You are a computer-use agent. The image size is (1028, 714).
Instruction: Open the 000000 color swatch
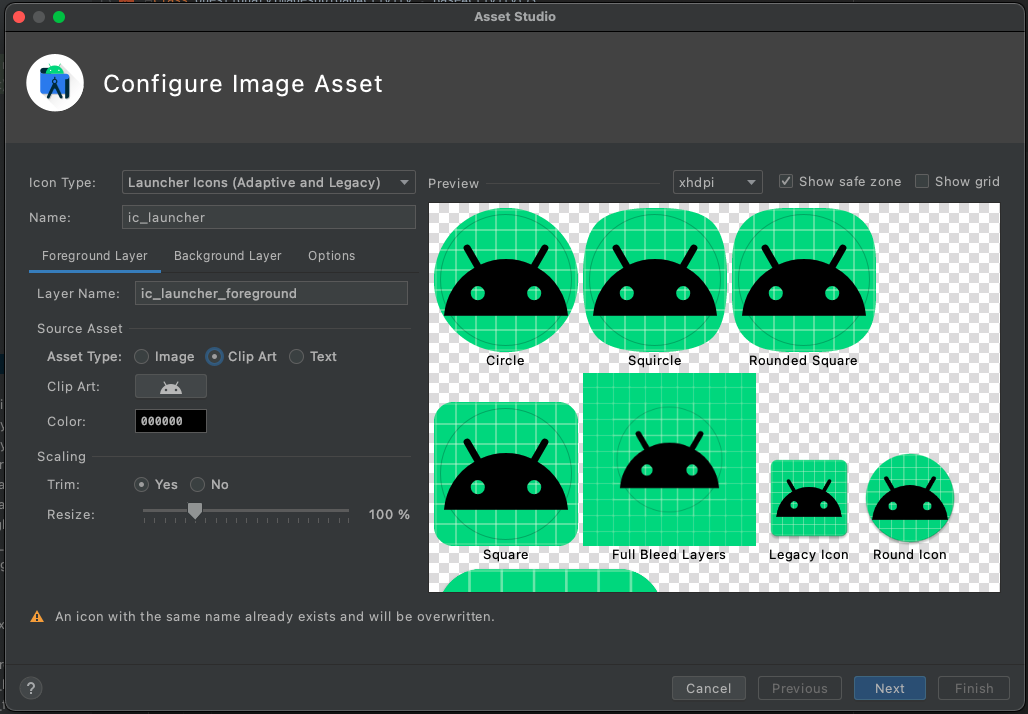click(x=170, y=421)
